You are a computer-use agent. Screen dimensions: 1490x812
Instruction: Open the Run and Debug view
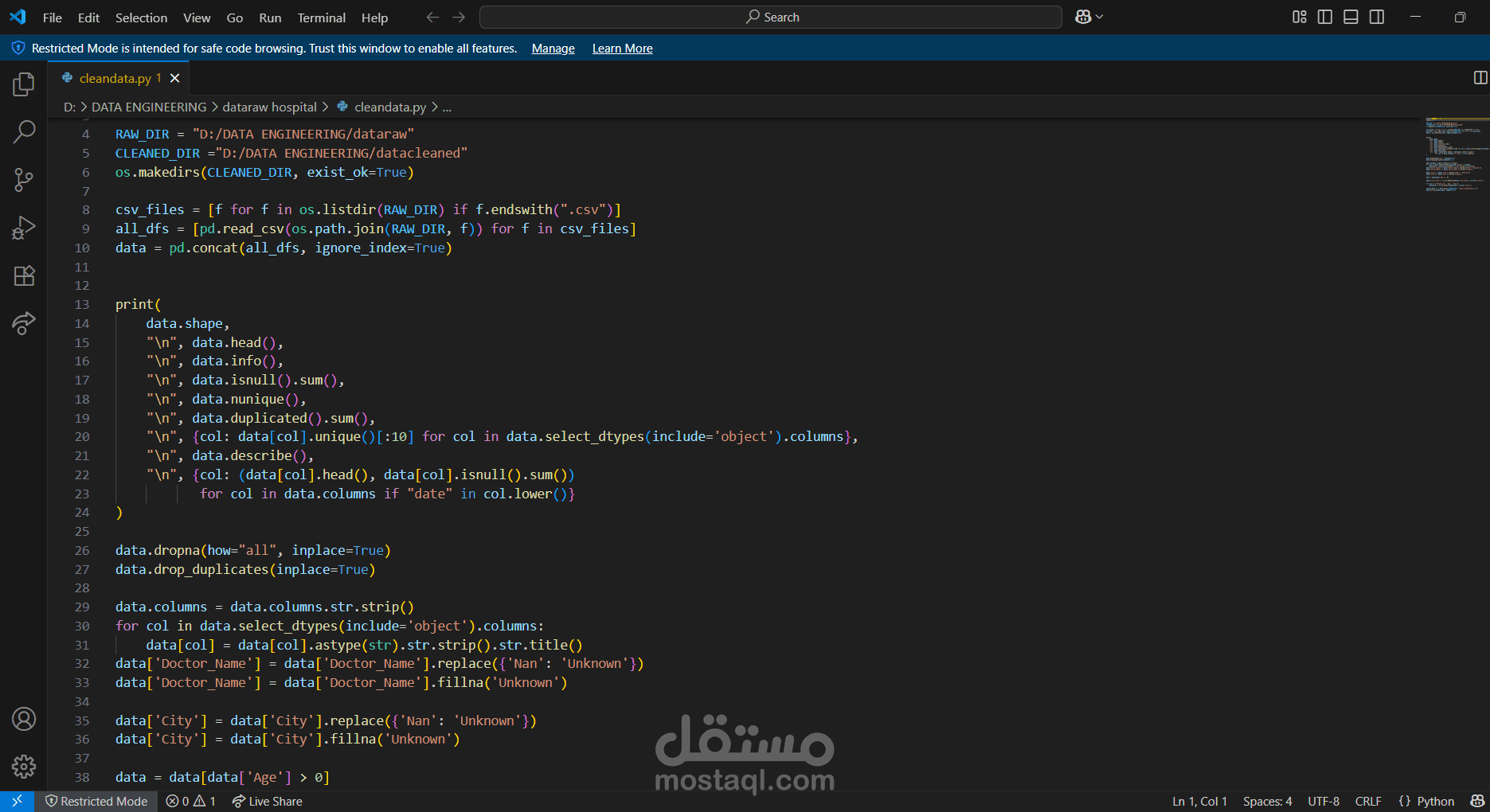[24, 228]
